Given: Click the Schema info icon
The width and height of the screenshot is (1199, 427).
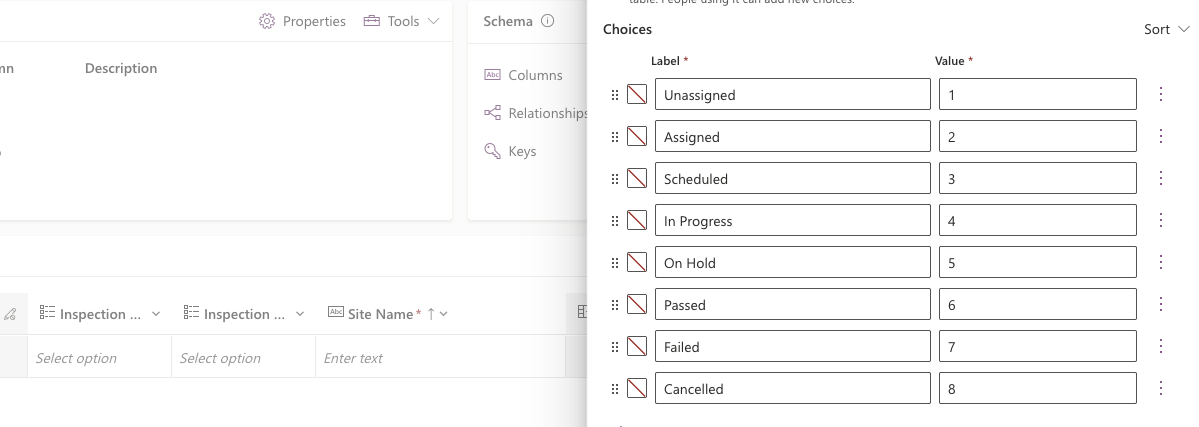Looking at the screenshot, I should point(548,21).
